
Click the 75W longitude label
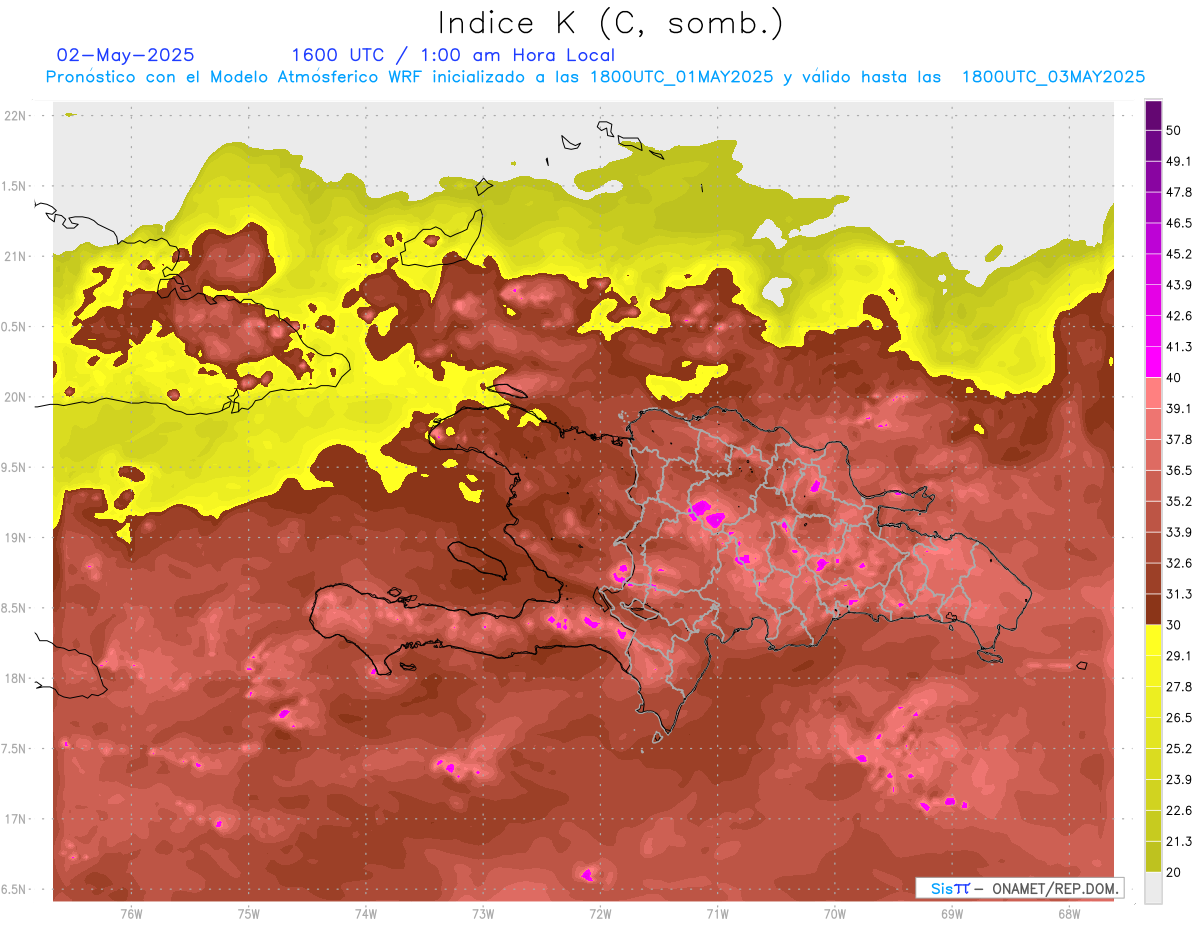(248, 914)
